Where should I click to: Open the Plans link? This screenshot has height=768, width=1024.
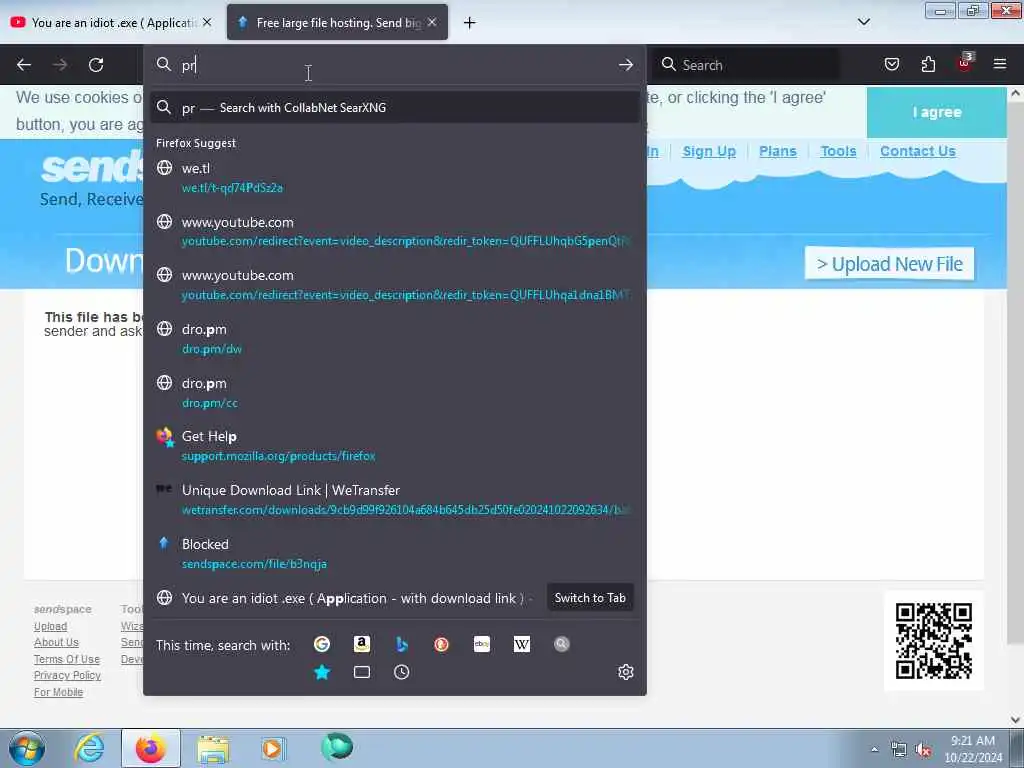777,152
